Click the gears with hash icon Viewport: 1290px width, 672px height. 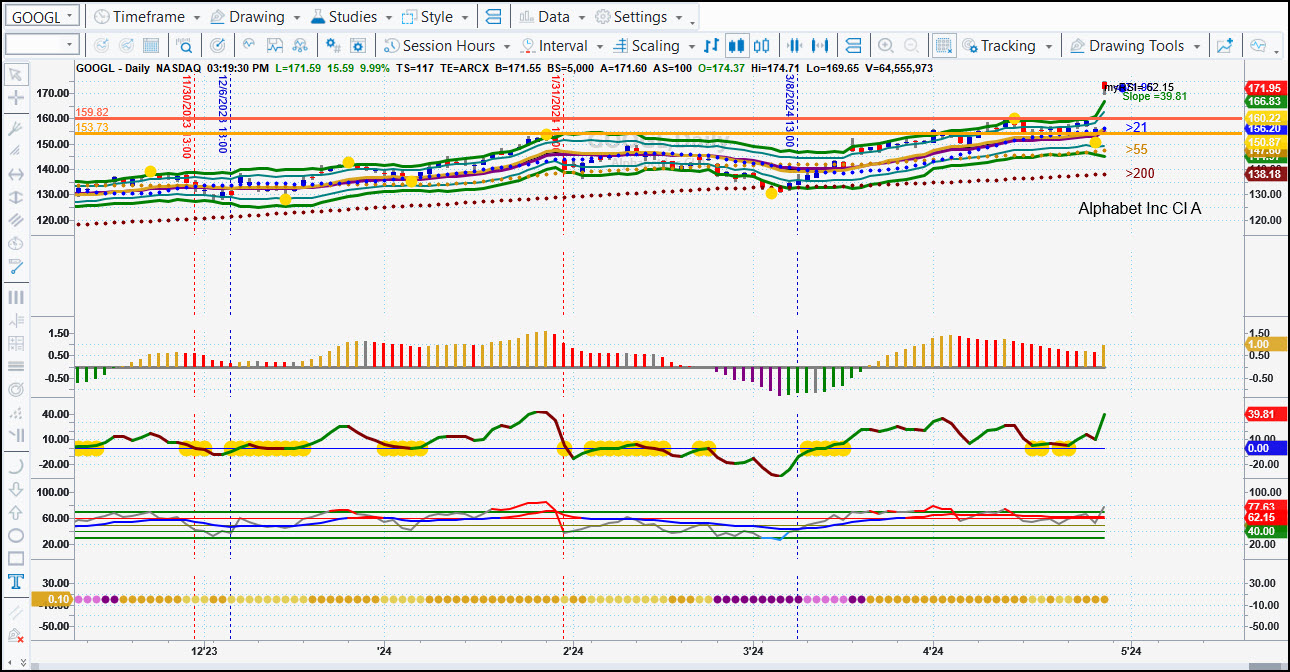pyautogui.click(x=334, y=46)
